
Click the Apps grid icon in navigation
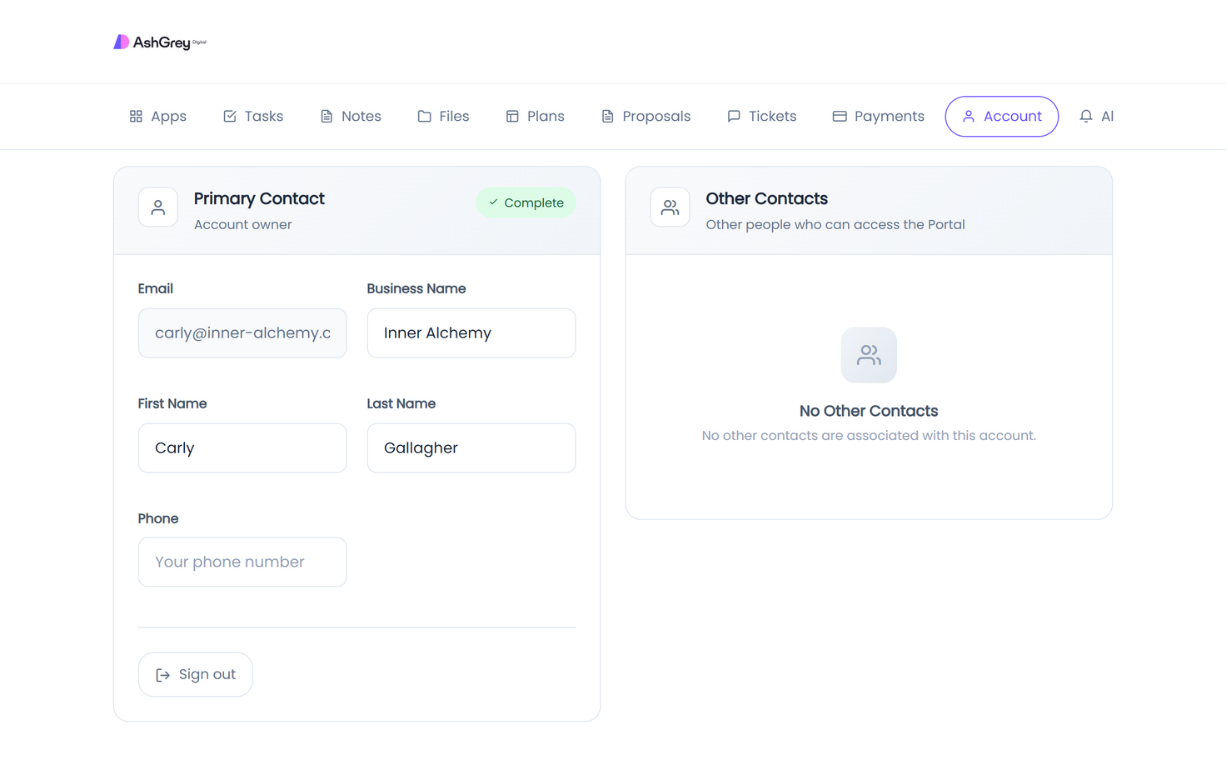coord(136,116)
